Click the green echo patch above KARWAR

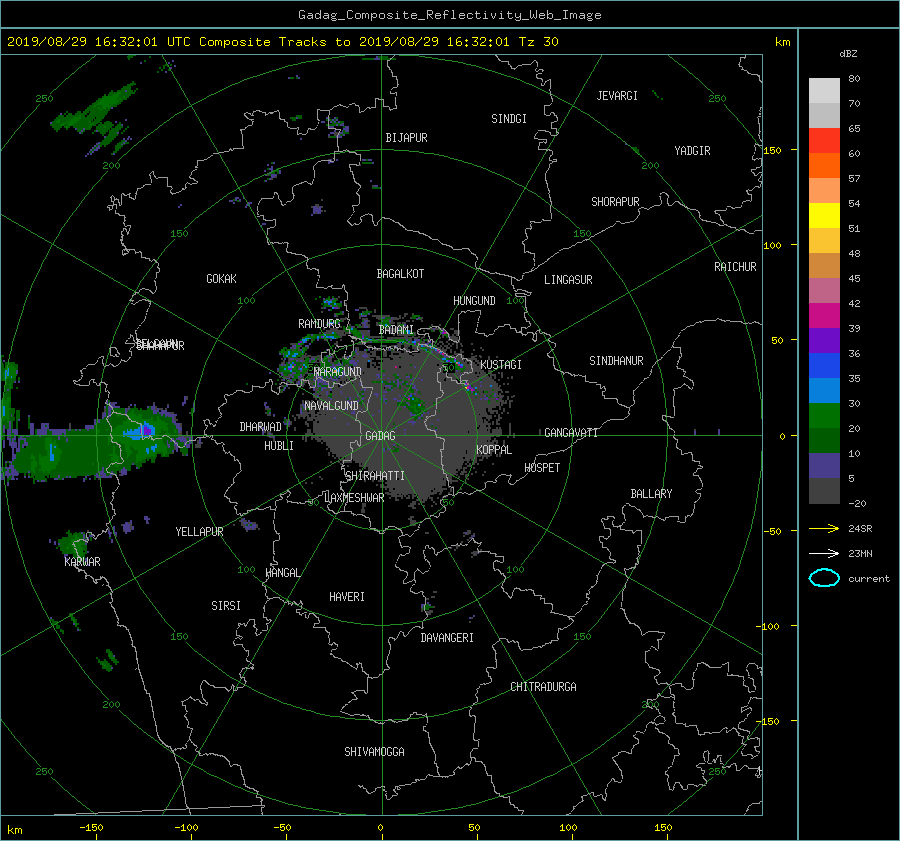(72, 541)
